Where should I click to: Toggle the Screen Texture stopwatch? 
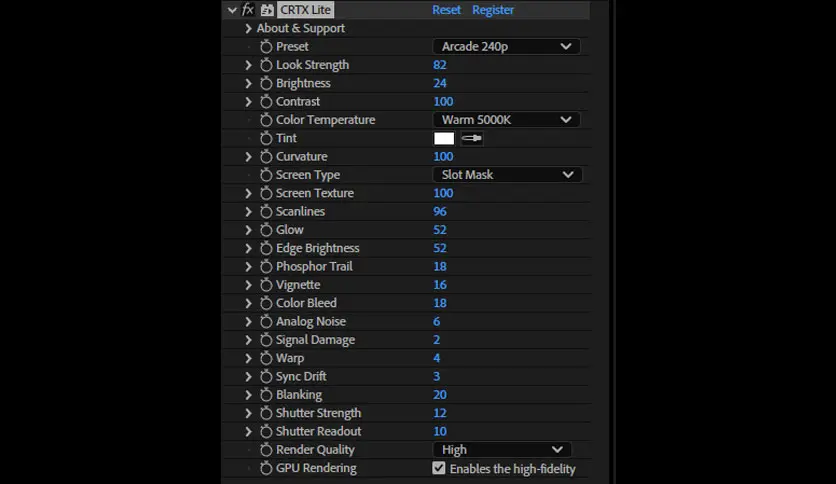266,193
